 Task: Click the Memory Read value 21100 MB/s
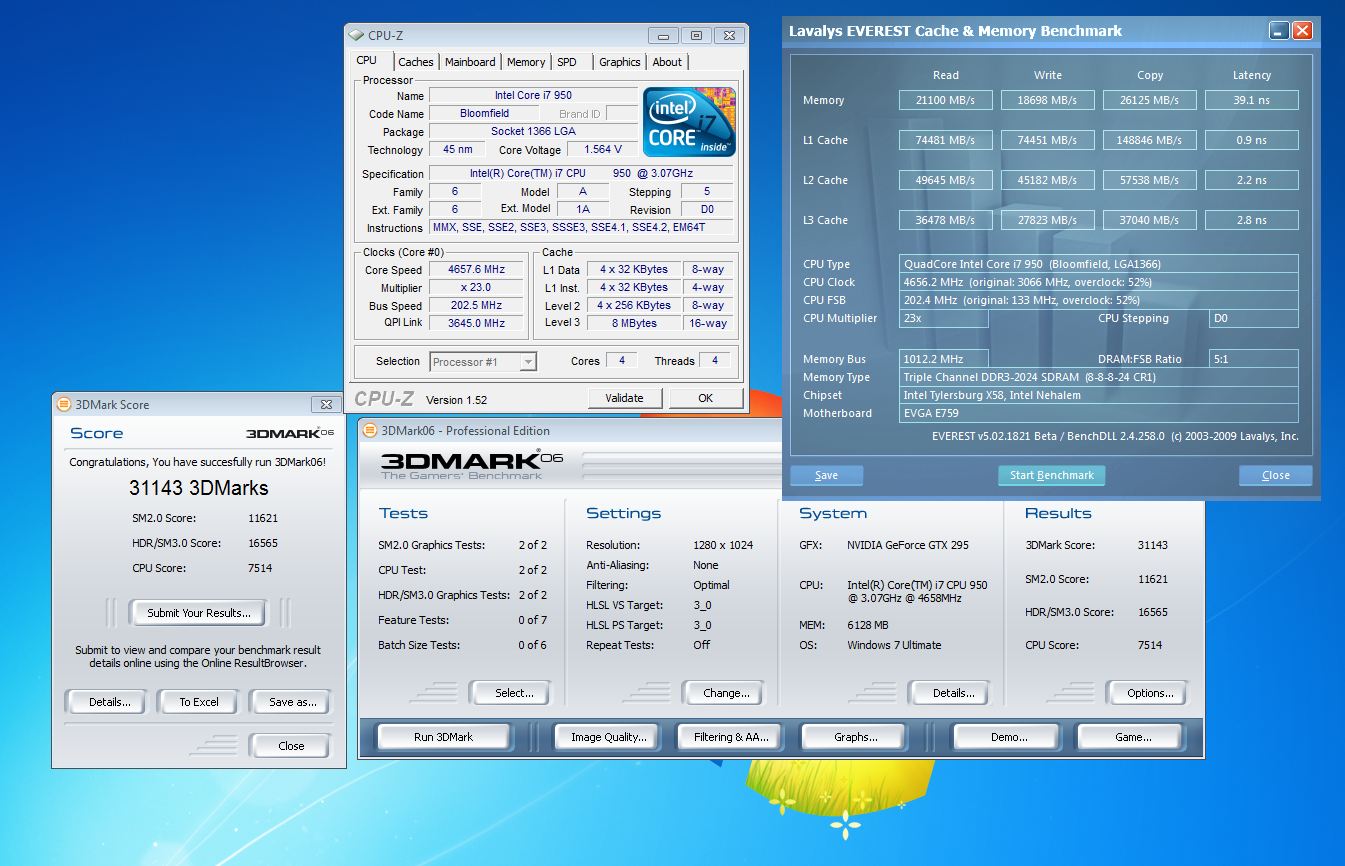(x=945, y=100)
